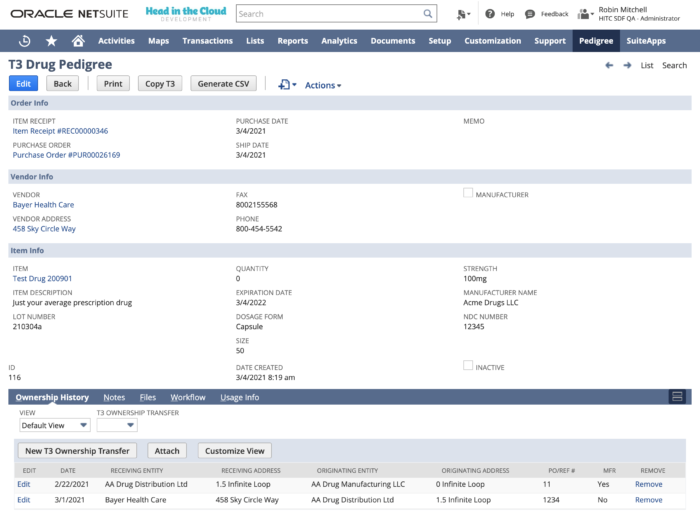The height and width of the screenshot is (522, 700).
Task: Open the Shortcuts star icon
Action: [51, 41]
